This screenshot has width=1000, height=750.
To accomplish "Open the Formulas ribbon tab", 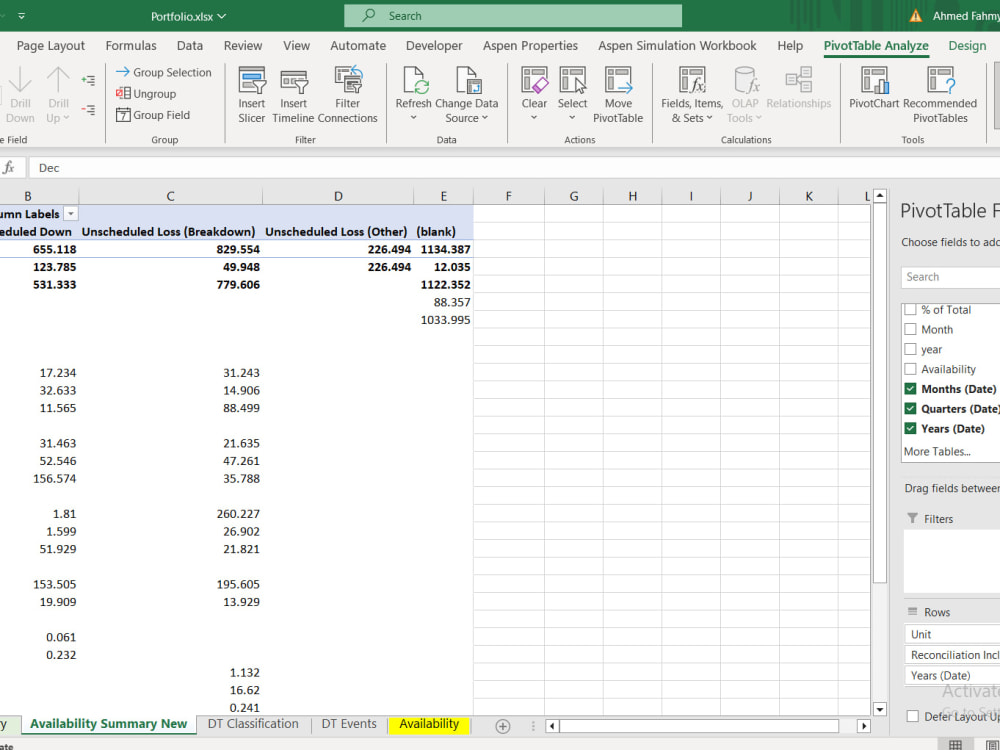I will click(131, 45).
